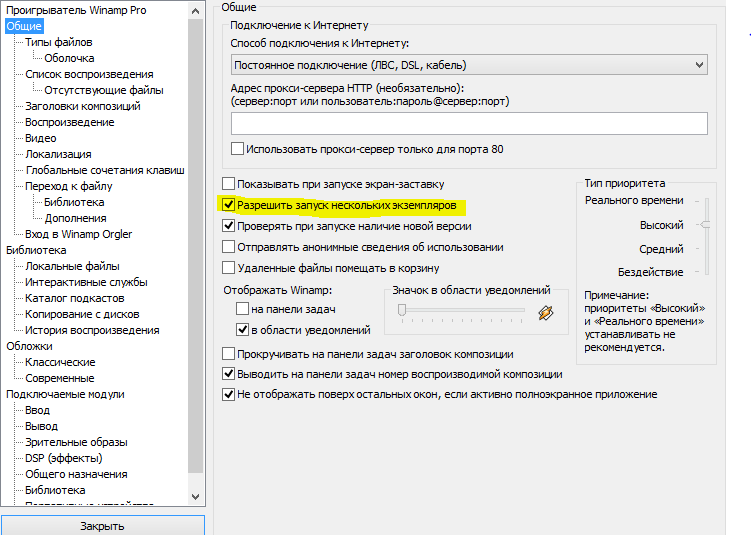Open Копирование с дисков settings
751x535 pixels.
coord(82,314)
